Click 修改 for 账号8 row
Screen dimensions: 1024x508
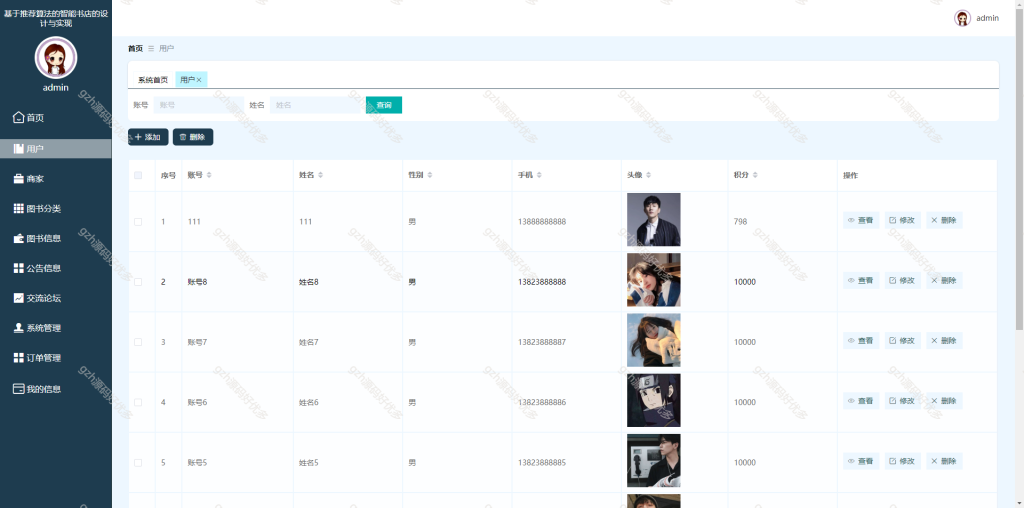[903, 281]
